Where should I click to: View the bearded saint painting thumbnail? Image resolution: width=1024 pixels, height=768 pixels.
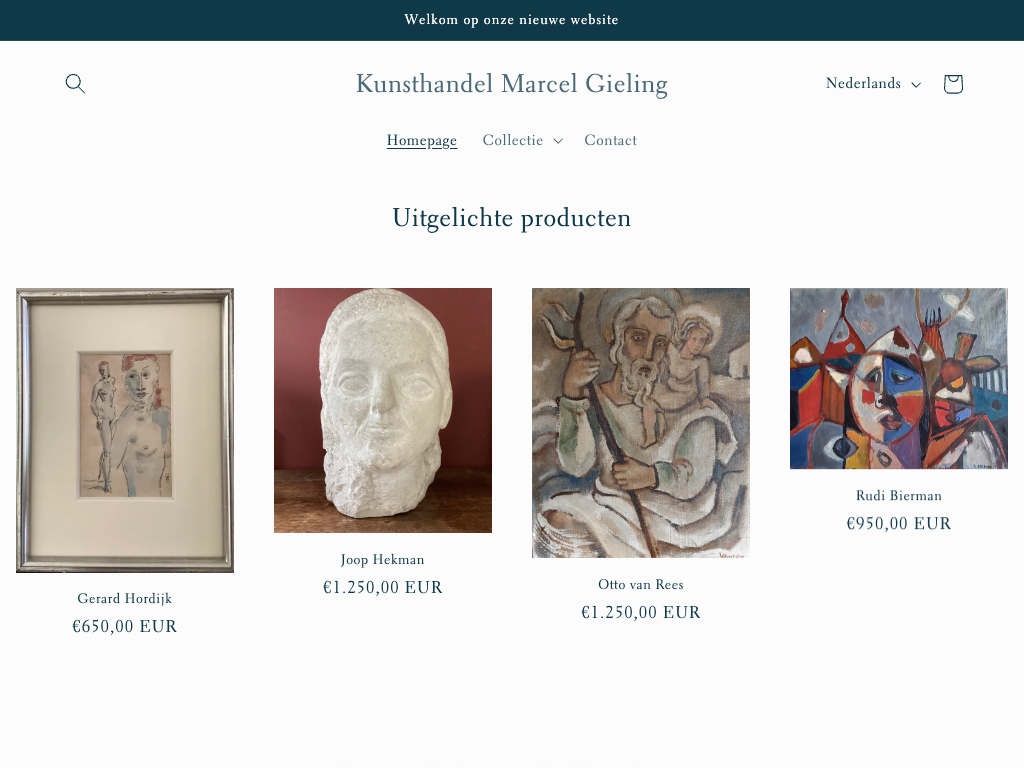pos(641,423)
